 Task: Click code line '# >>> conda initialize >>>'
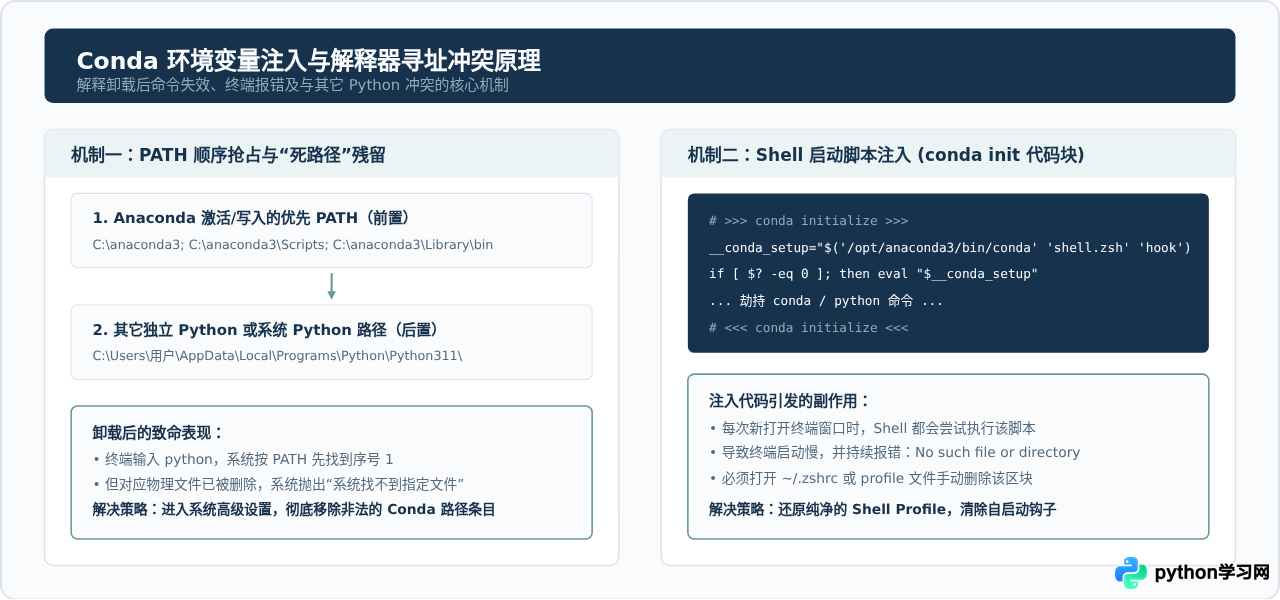coord(808,221)
